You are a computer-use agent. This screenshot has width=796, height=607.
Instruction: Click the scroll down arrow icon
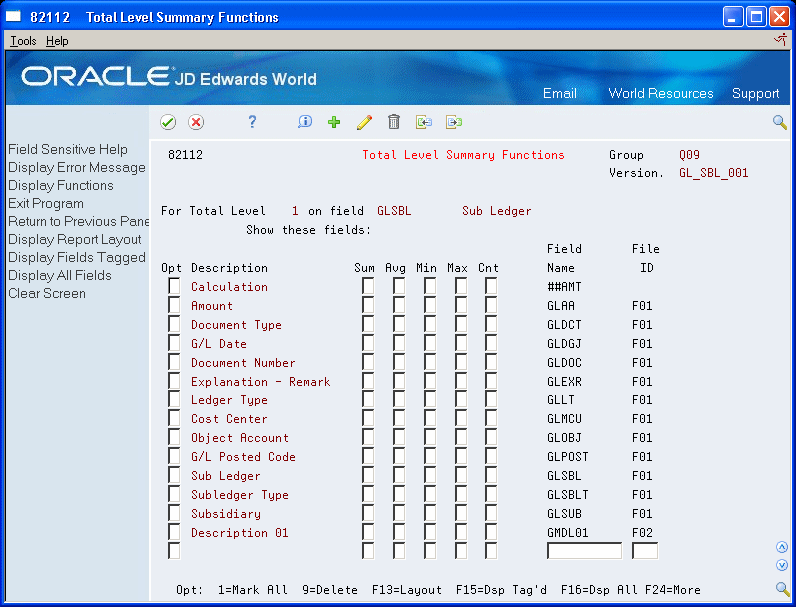tap(782, 565)
